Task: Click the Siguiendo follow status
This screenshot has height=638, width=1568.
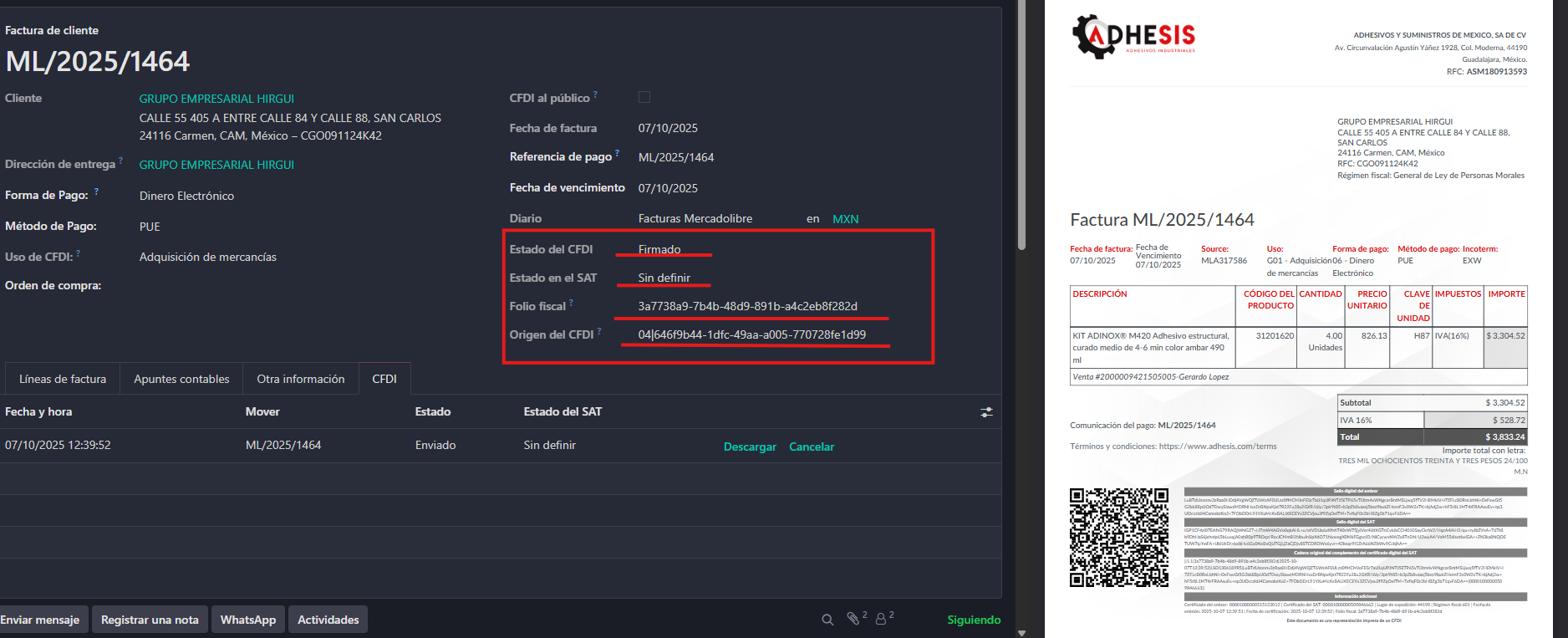Action: pos(974,620)
